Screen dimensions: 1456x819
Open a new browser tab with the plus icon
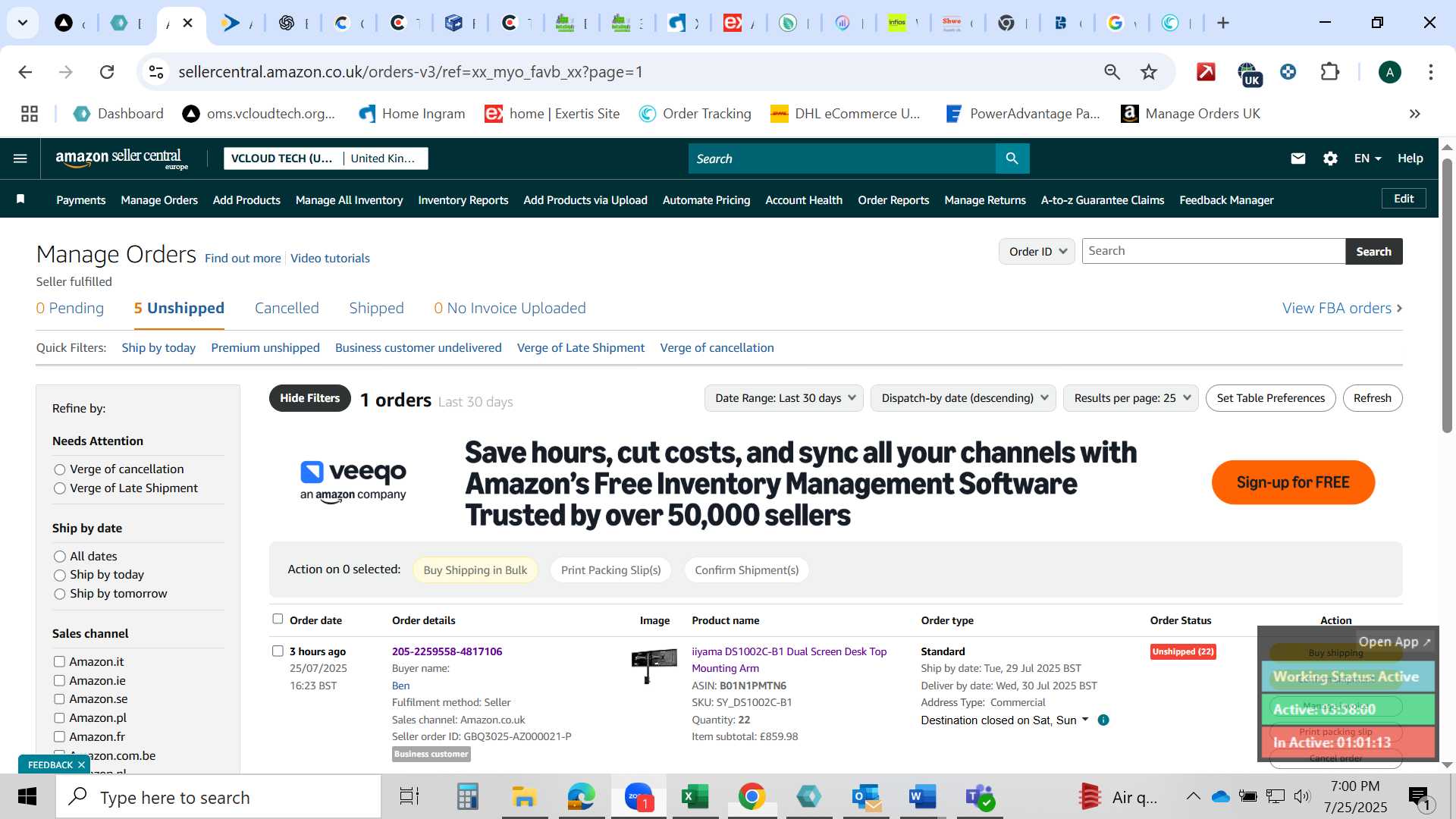tap(1223, 23)
